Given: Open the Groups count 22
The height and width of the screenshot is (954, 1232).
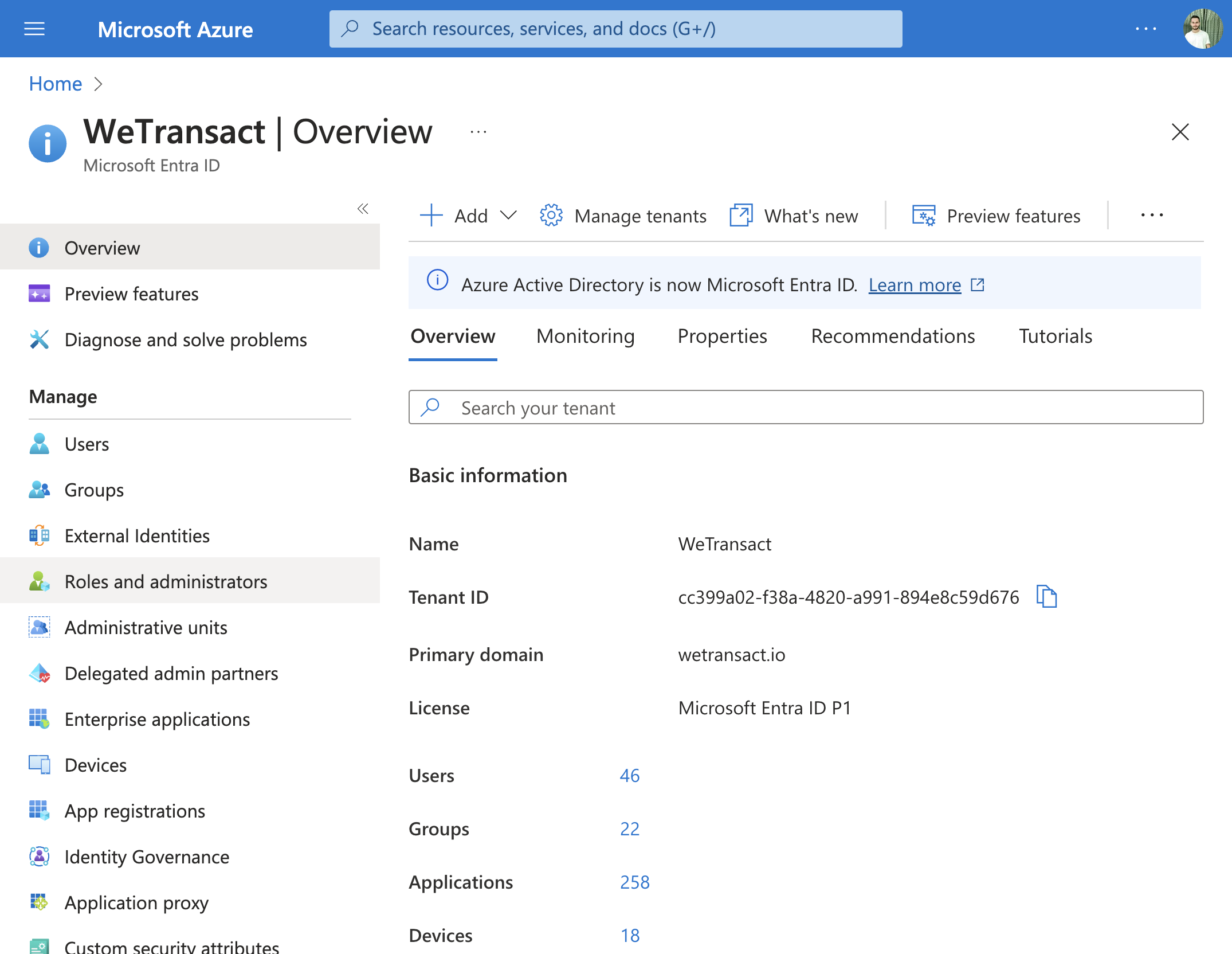Looking at the screenshot, I should tap(630, 828).
